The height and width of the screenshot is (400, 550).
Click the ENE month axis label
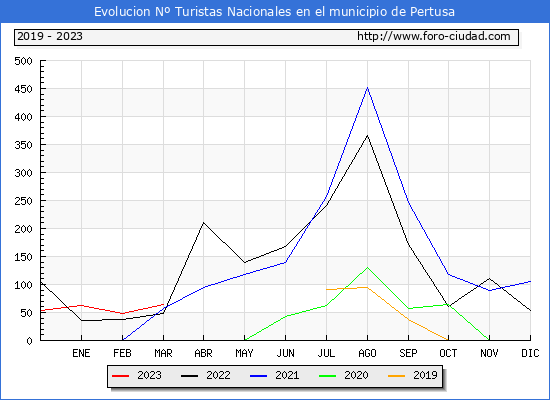click(x=81, y=353)
